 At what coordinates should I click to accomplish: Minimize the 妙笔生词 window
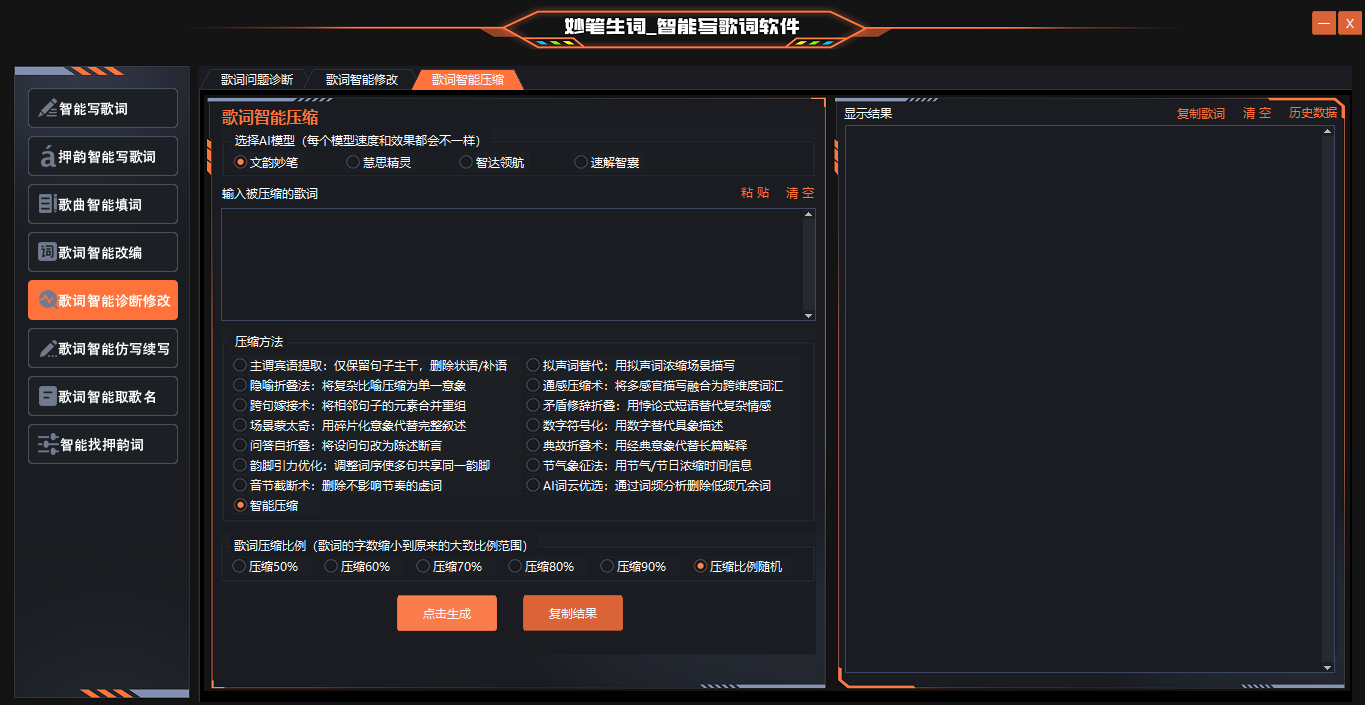click(x=1323, y=23)
